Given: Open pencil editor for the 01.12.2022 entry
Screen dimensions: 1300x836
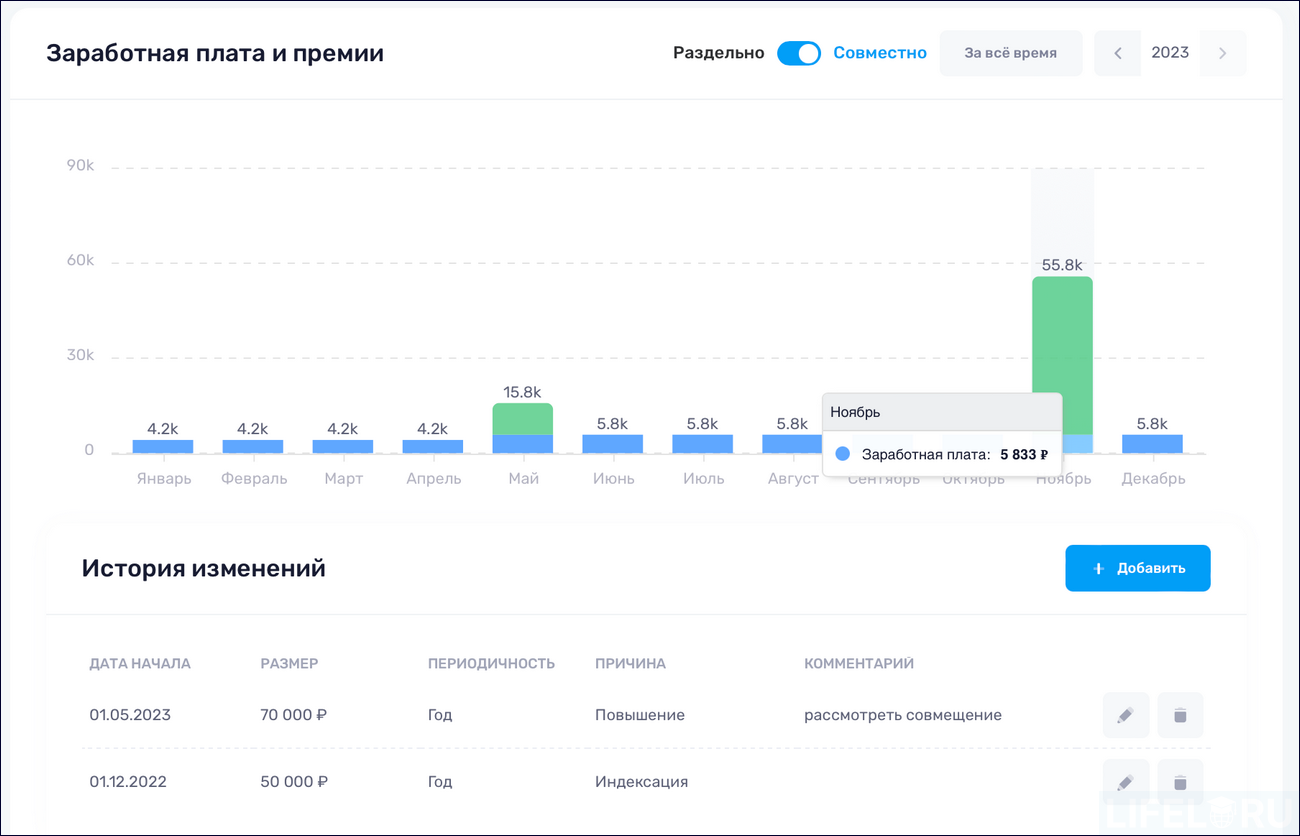Looking at the screenshot, I should 1126,781.
